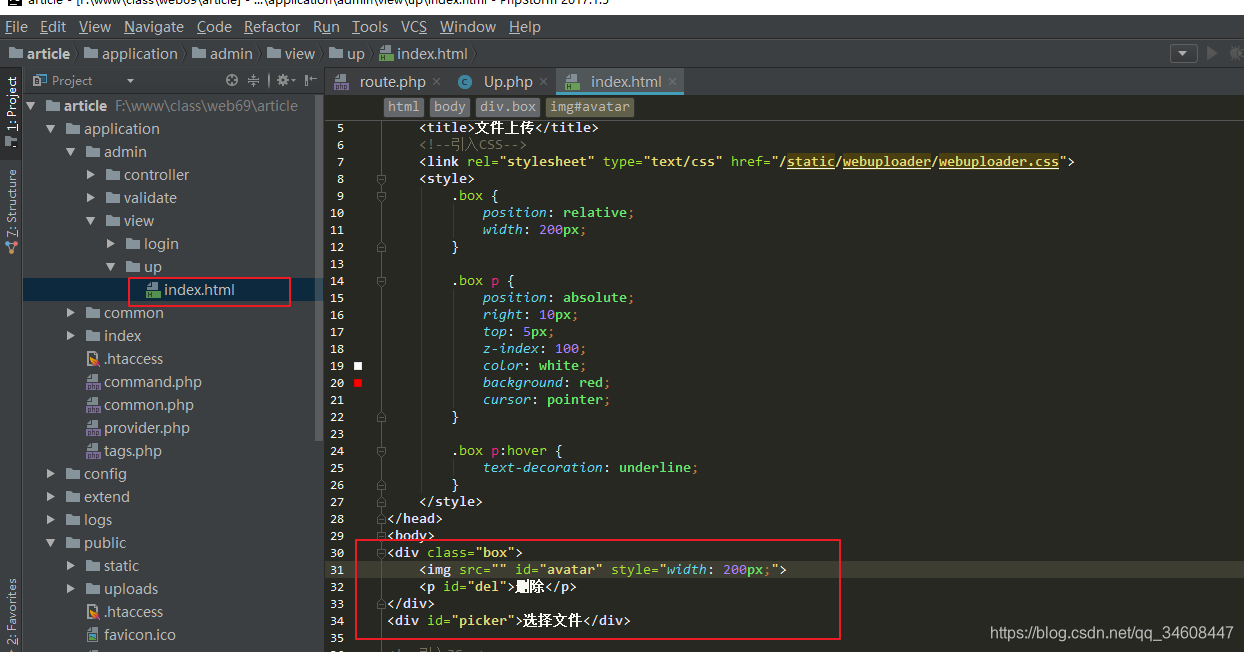Select the div.box breadcrumb in the editor
Viewport: 1244px width, 652px height.
[509, 107]
